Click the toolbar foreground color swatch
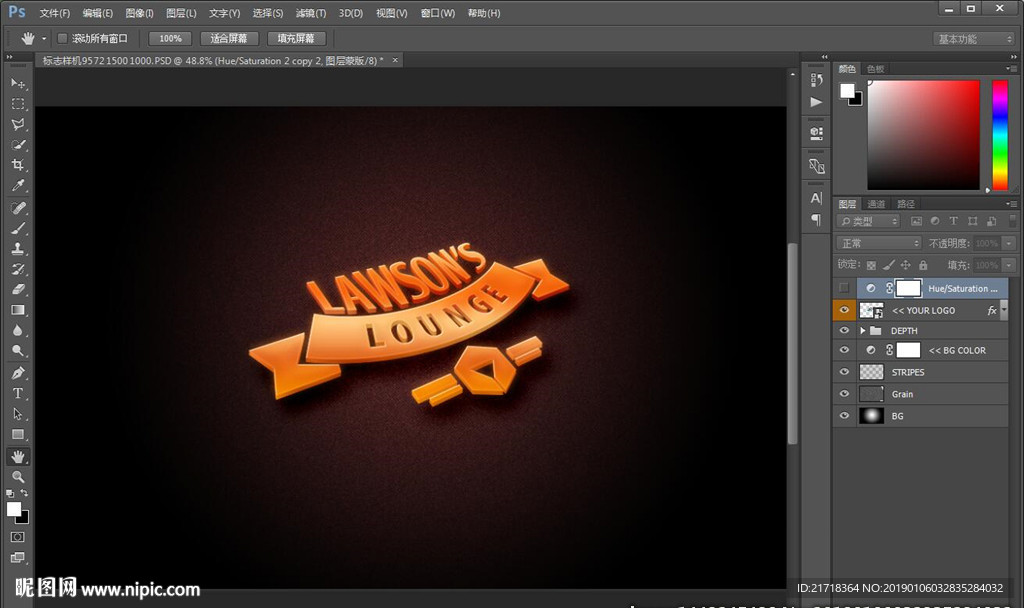 (14, 510)
